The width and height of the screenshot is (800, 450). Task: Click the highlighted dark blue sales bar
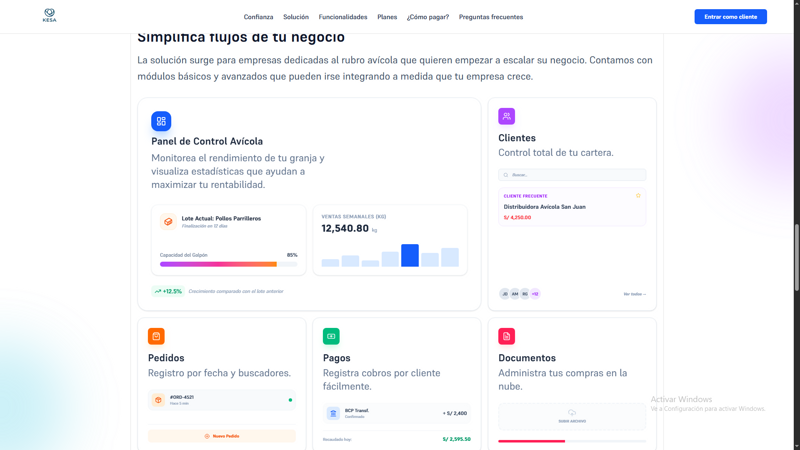coord(410,255)
